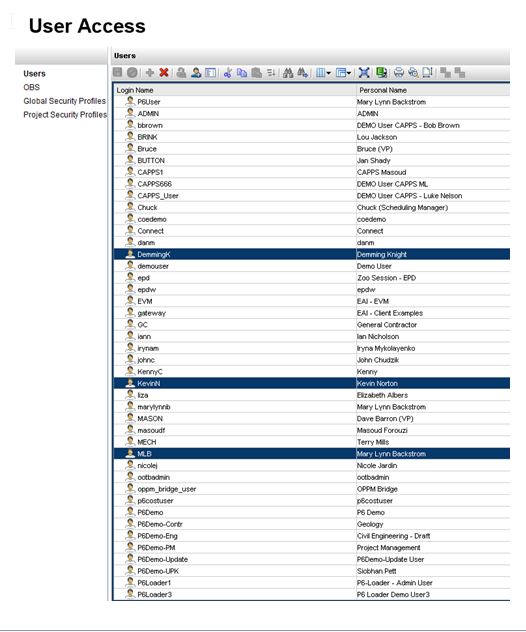Click personal name Elizabeth Albers
The height and width of the screenshot is (632, 526).
pos(382,395)
